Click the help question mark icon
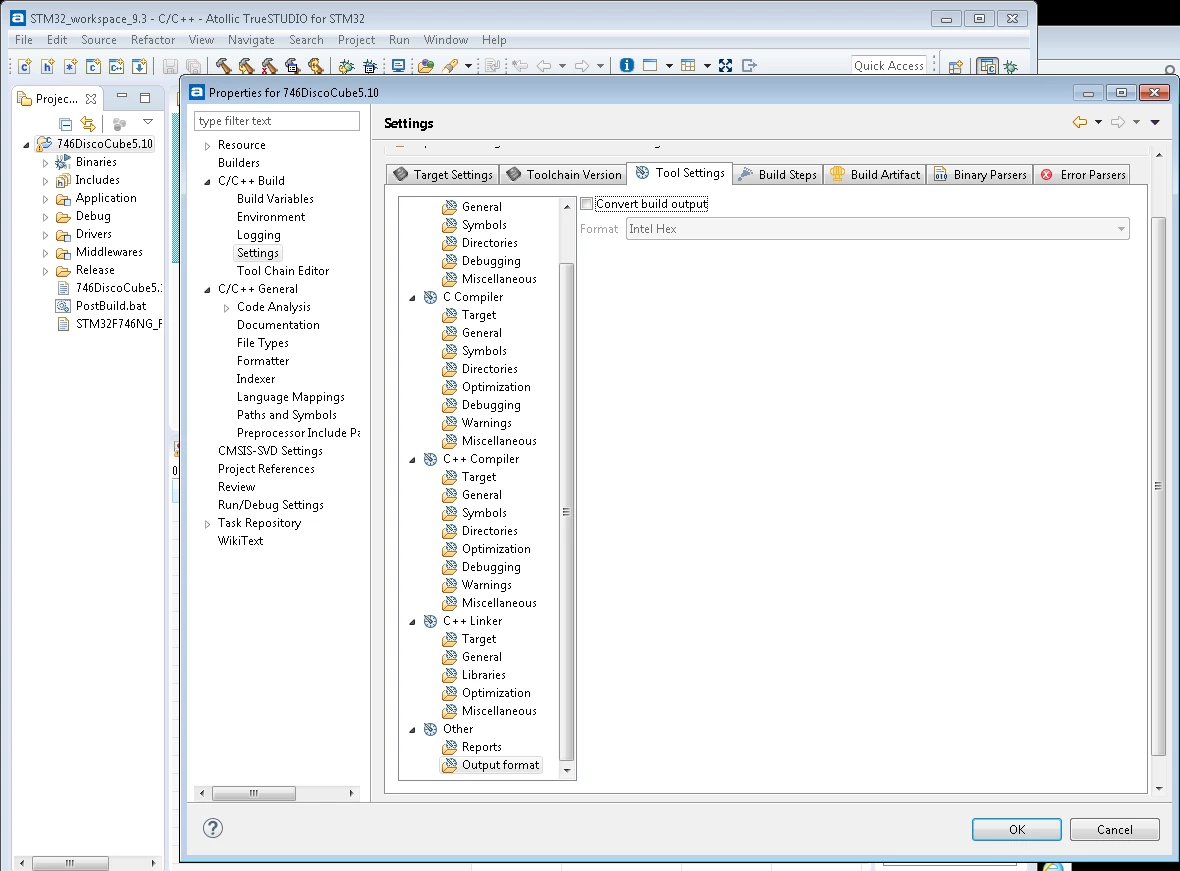 pos(213,828)
